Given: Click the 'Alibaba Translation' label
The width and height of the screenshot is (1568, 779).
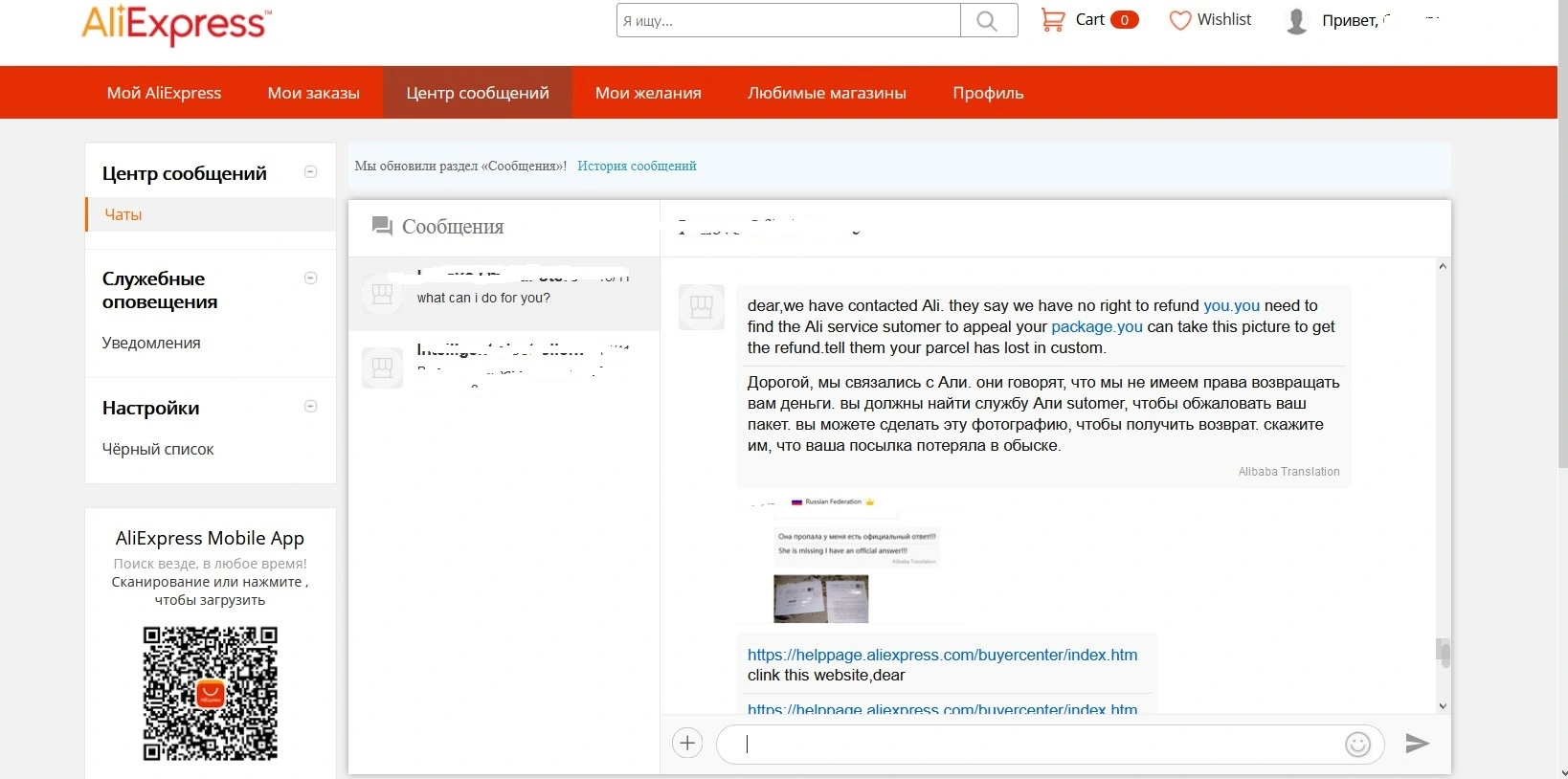Looking at the screenshot, I should click(1288, 472).
